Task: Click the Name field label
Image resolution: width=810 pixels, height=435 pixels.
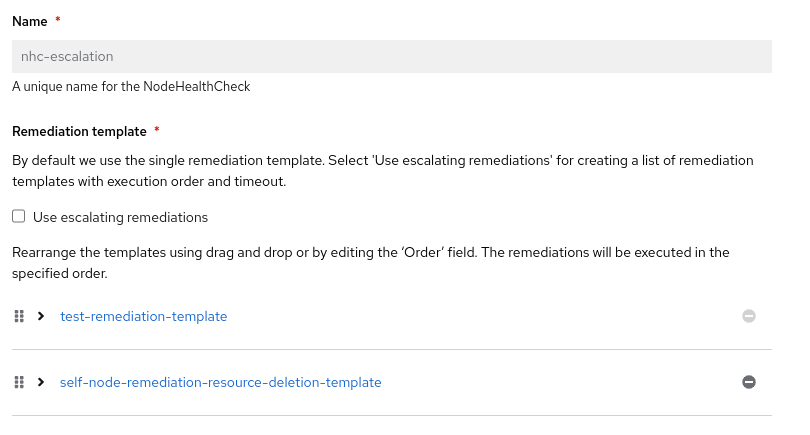Action: [30, 21]
